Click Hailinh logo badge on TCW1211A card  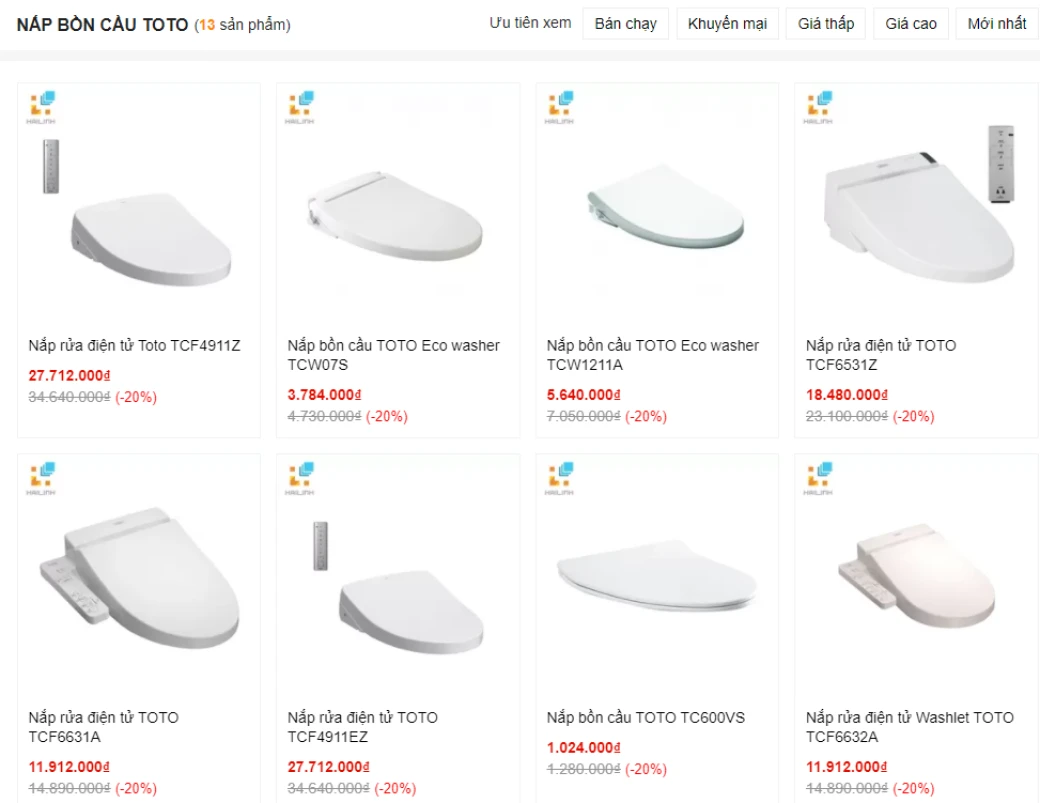pos(560,107)
